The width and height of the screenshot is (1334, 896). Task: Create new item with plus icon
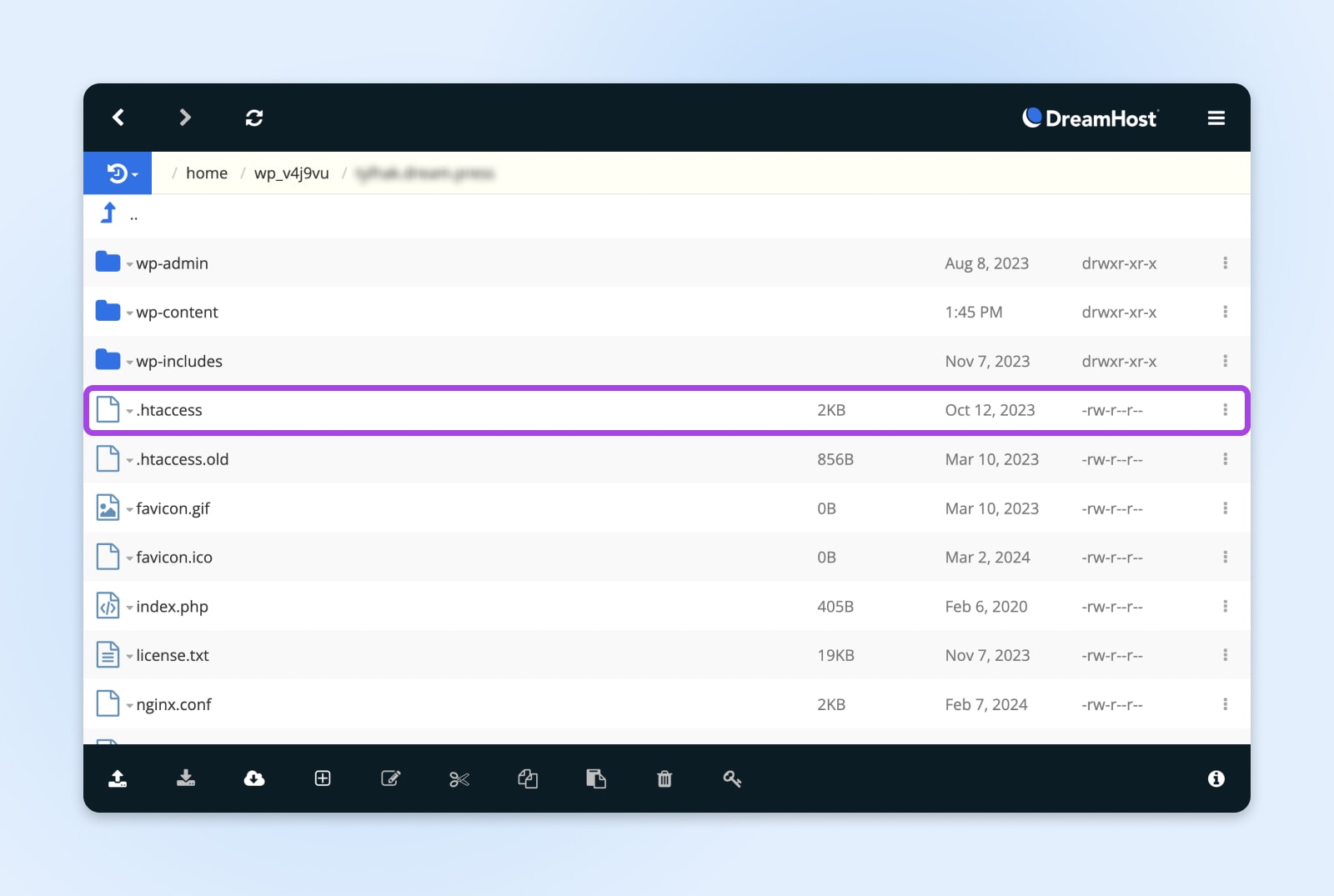point(323,778)
